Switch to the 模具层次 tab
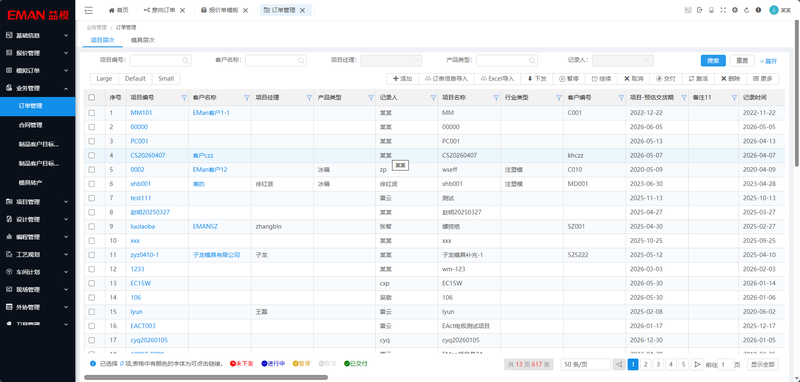The width and height of the screenshot is (800, 382). point(143,40)
